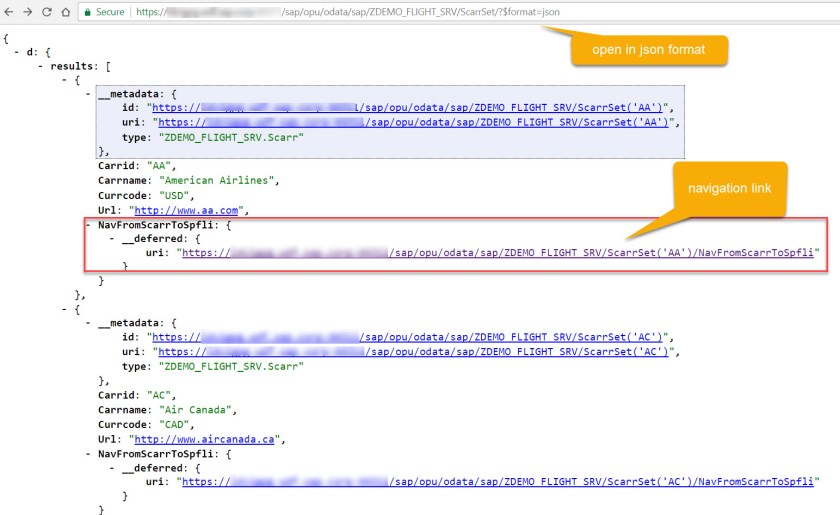
Task: Follow the ScarrSet('AC')/NavFromScarrToSpfli navigation link
Action: [x=498, y=482]
